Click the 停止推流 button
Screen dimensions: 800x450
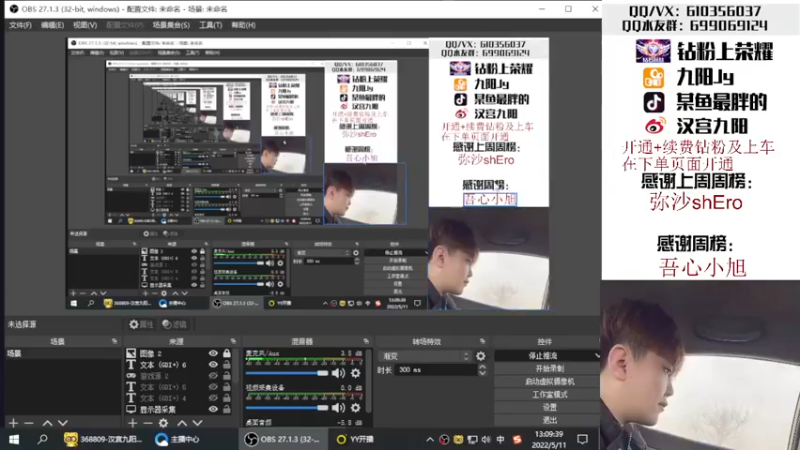click(x=543, y=356)
